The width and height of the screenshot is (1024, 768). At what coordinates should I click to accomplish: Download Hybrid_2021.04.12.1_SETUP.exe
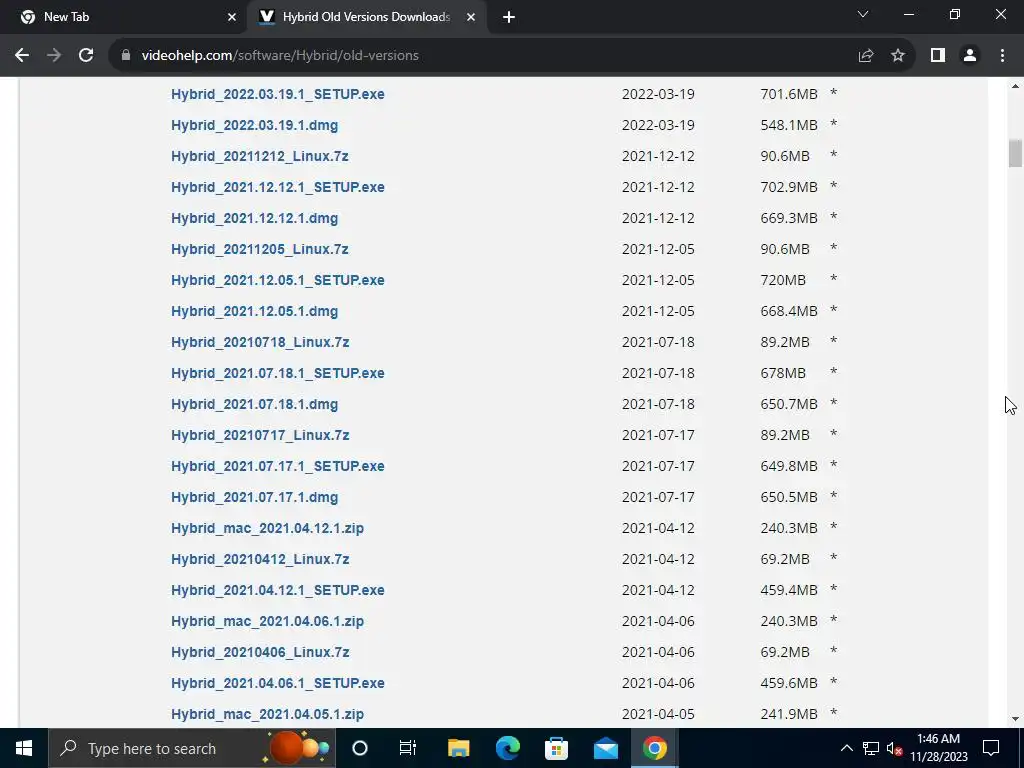[278, 590]
